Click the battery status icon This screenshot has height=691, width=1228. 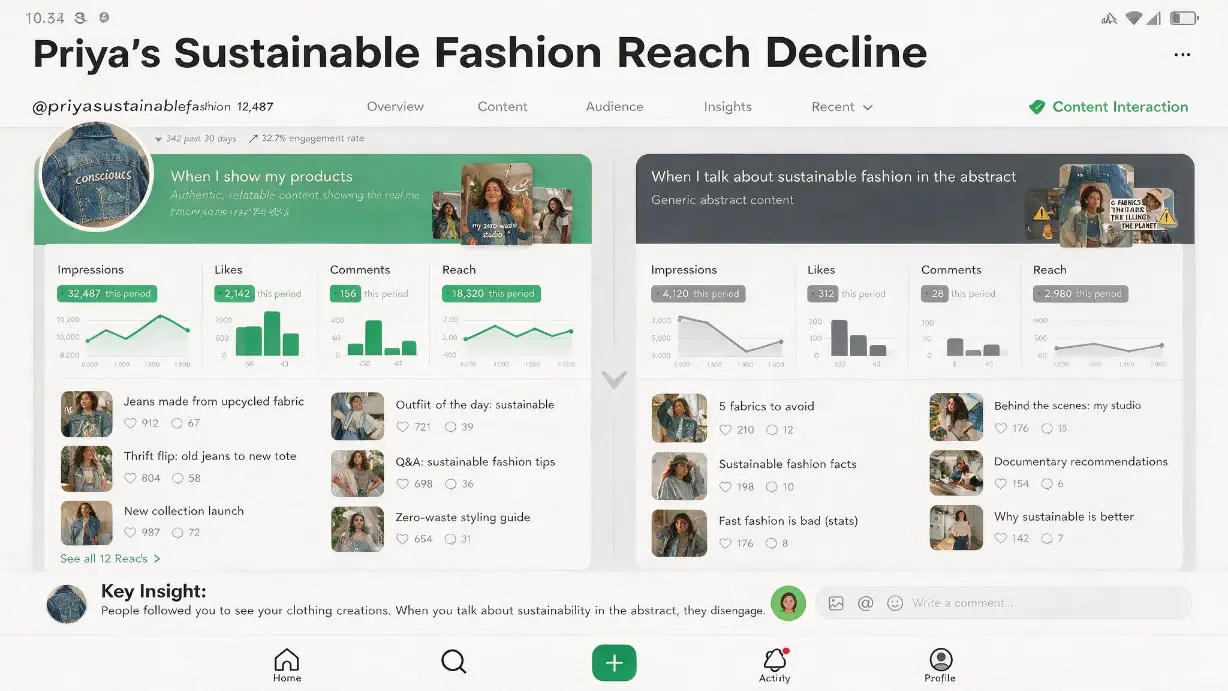click(1184, 18)
